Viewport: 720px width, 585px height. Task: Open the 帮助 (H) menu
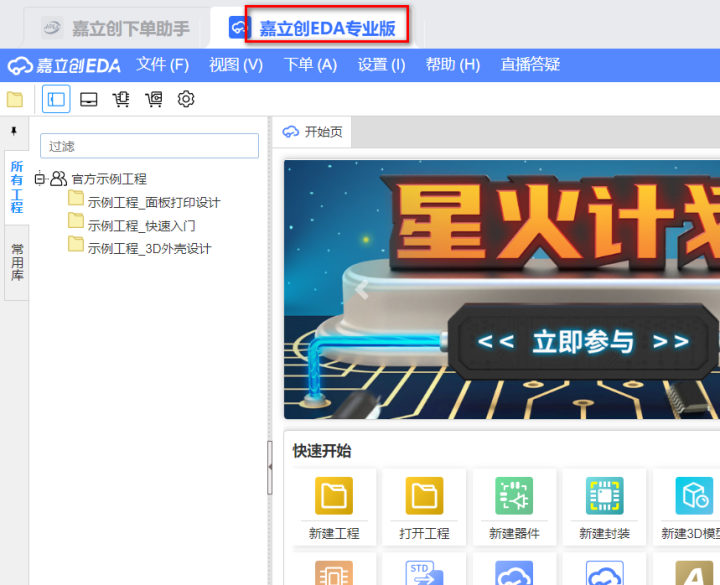(453, 65)
